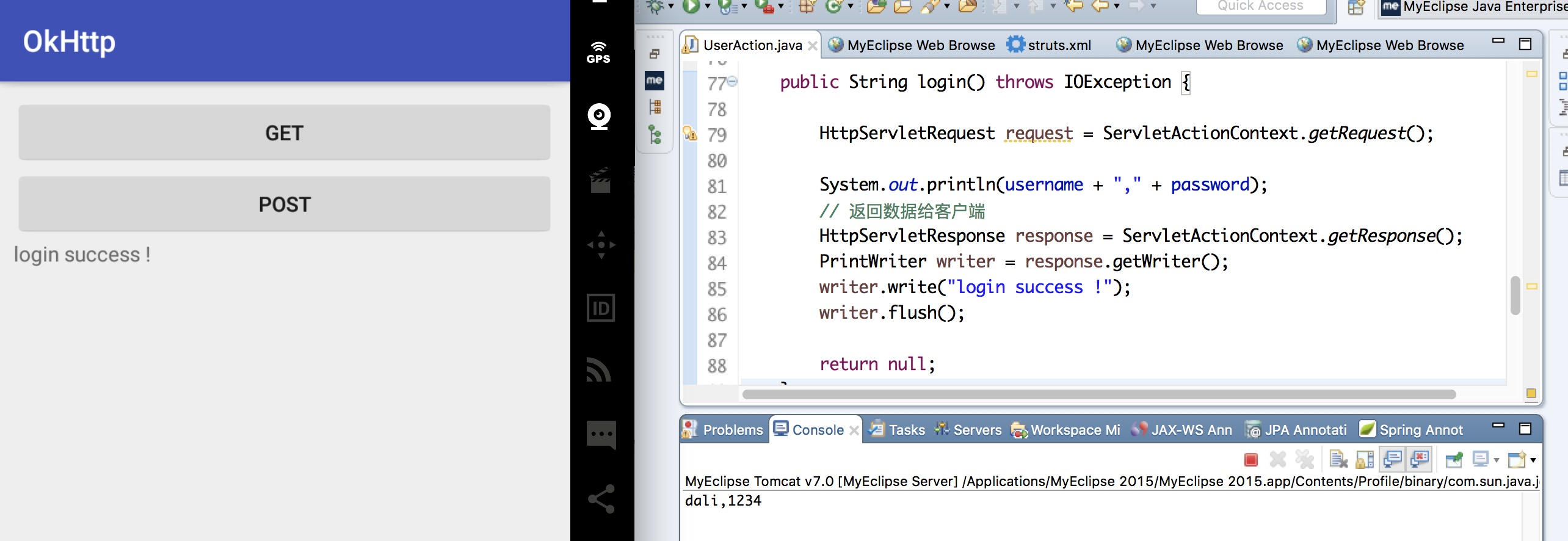This screenshot has width=1568, height=541.
Task: Click the warning marker on line 79
Action: tap(690, 133)
